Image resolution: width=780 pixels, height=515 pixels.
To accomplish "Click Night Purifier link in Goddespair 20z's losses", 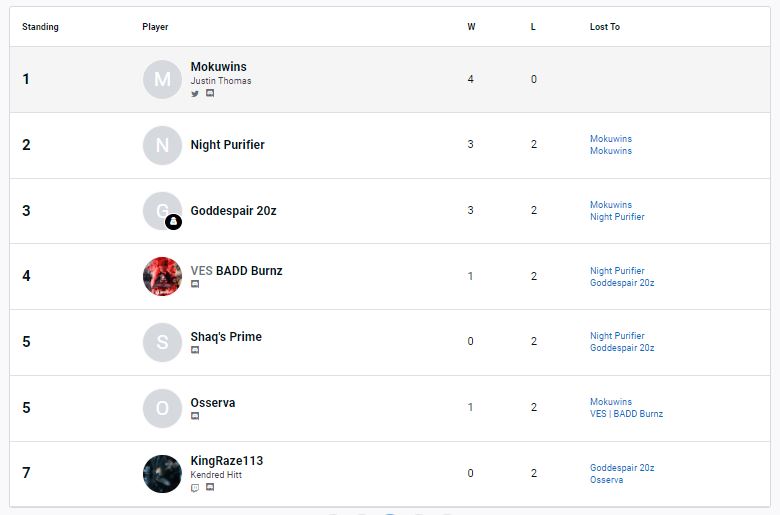I will [617, 217].
